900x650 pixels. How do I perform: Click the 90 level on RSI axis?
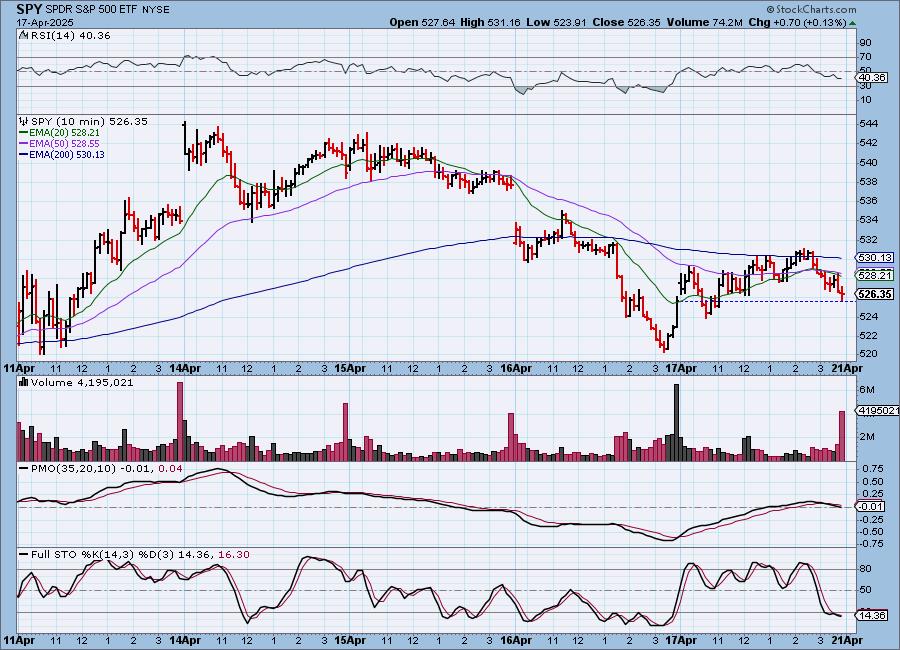pyautogui.click(x=866, y=42)
